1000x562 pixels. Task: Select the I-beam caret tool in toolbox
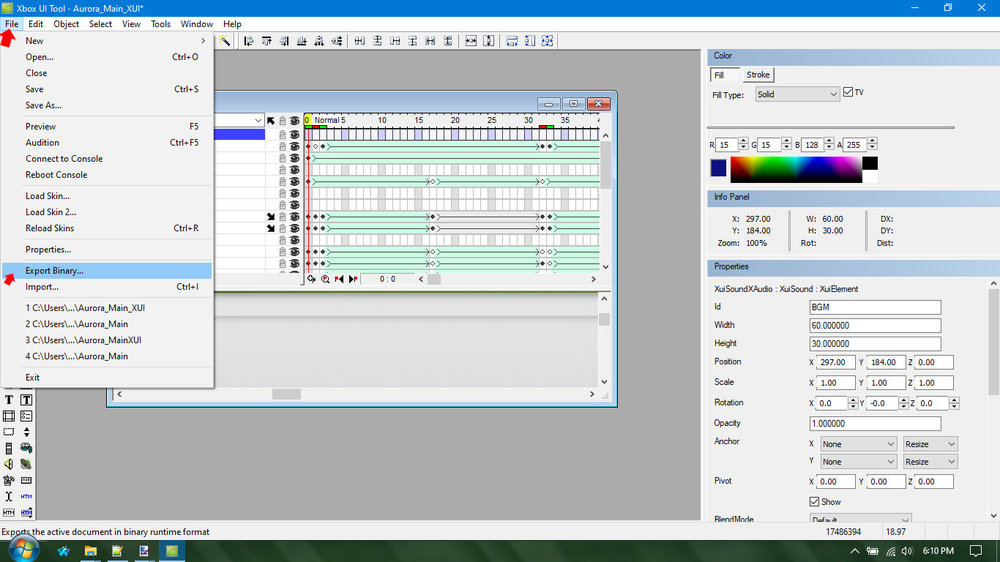(9, 496)
